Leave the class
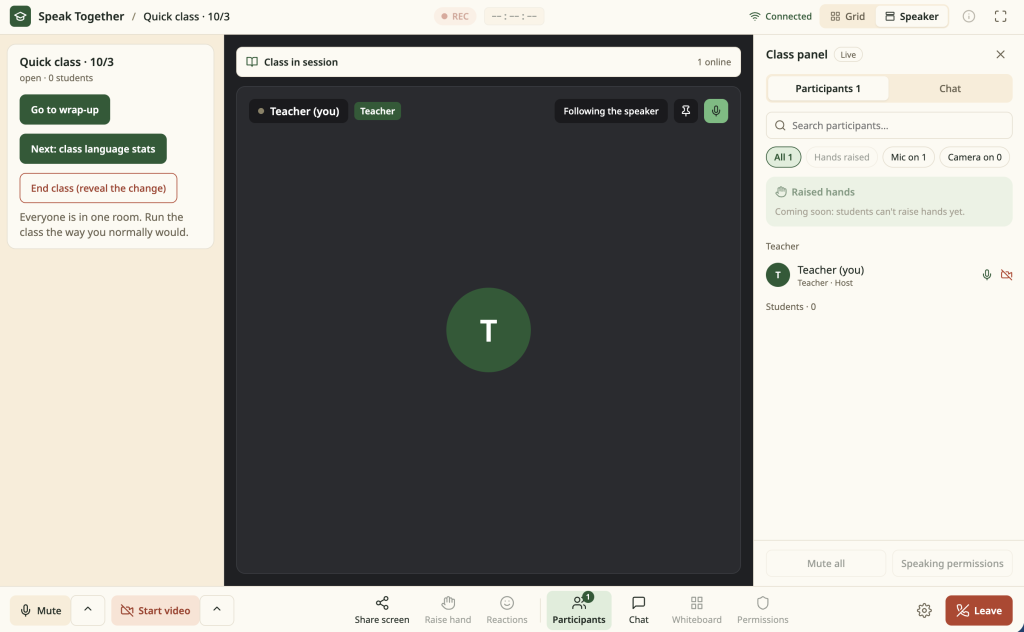Viewport: 1024px width, 632px height. (978, 610)
